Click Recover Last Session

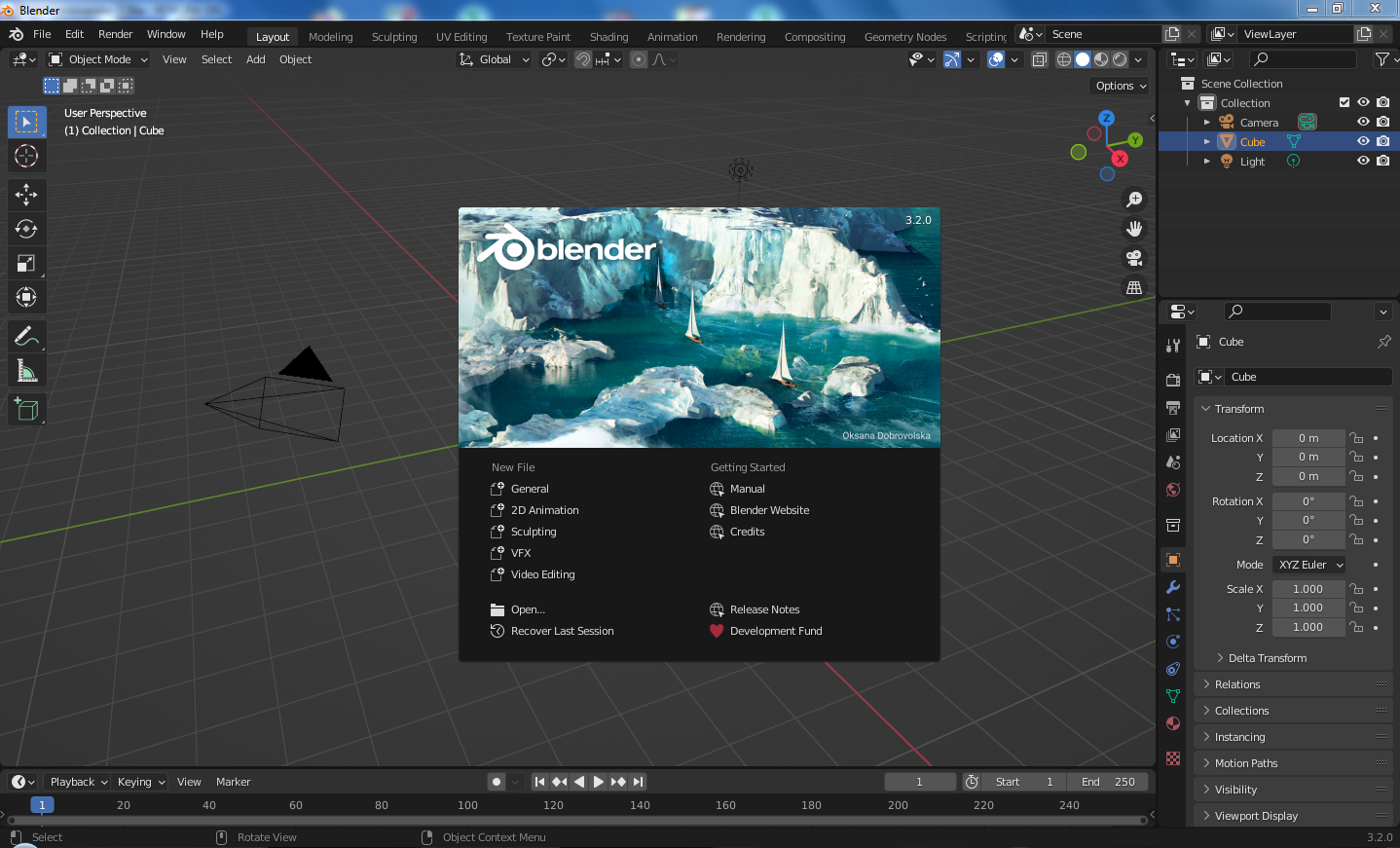pos(552,631)
